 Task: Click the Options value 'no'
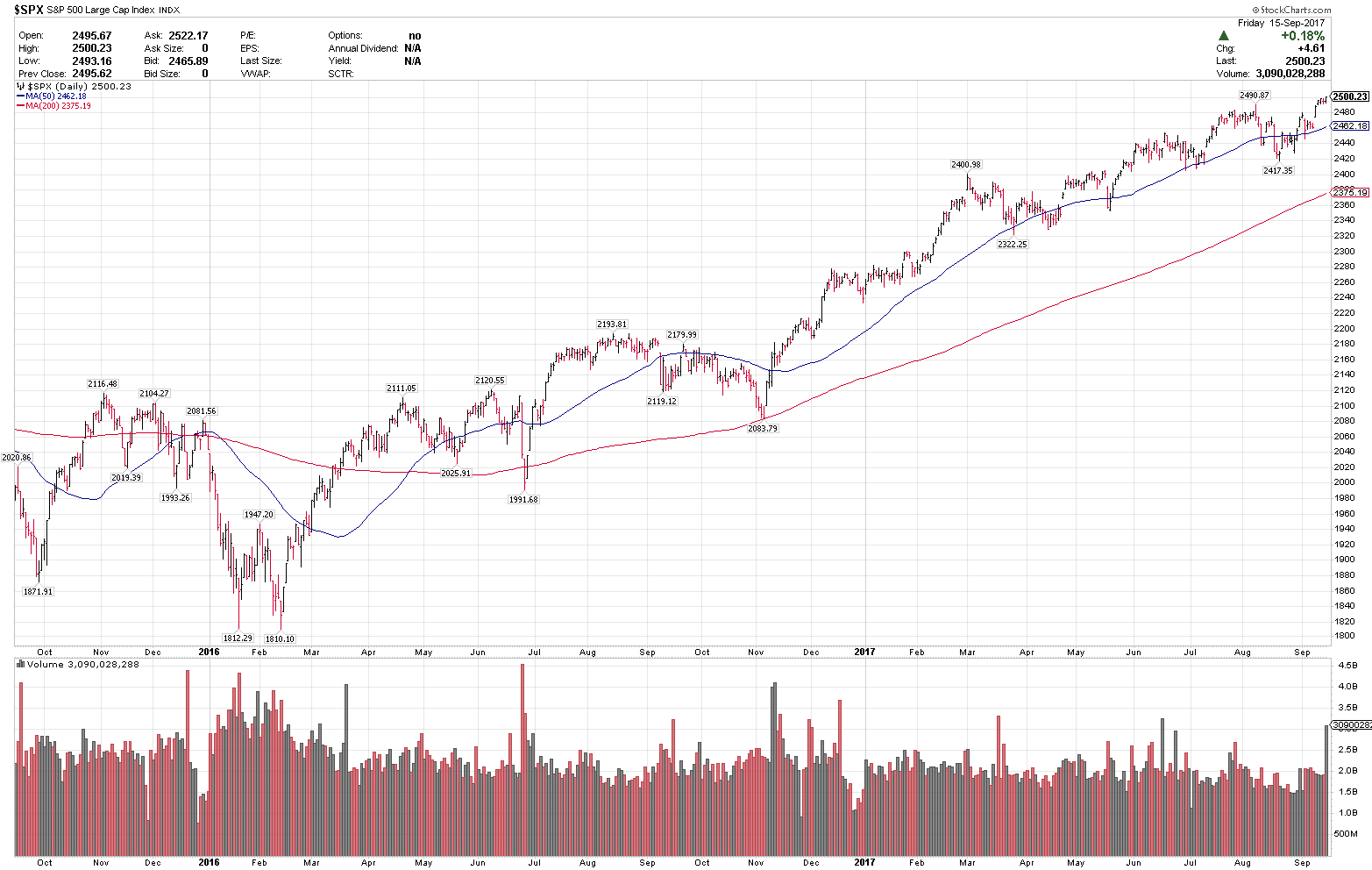pyautogui.click(x=415, y=36)
